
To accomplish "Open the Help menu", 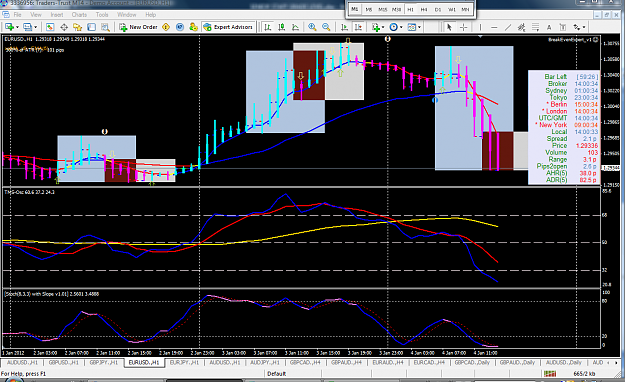I will click(x=151, y=15).
